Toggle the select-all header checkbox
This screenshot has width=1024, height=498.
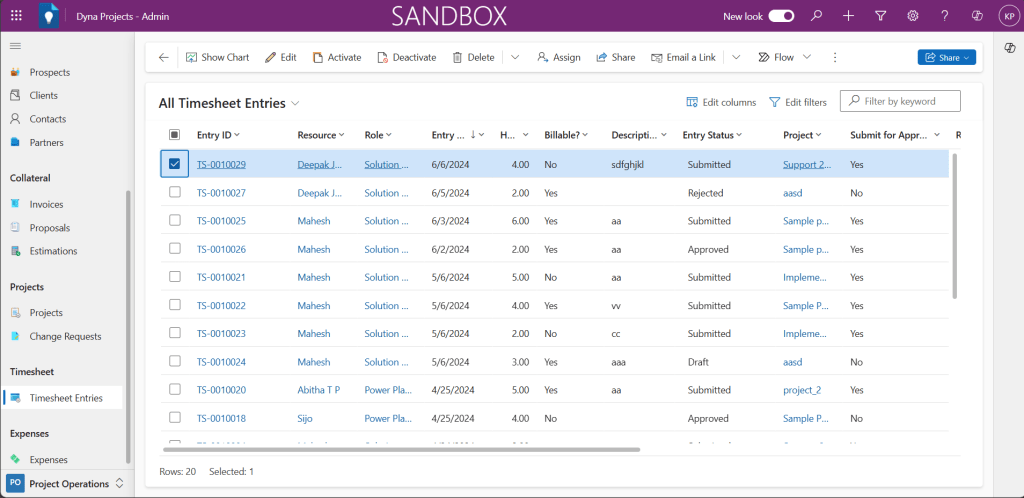pos(175,135)
